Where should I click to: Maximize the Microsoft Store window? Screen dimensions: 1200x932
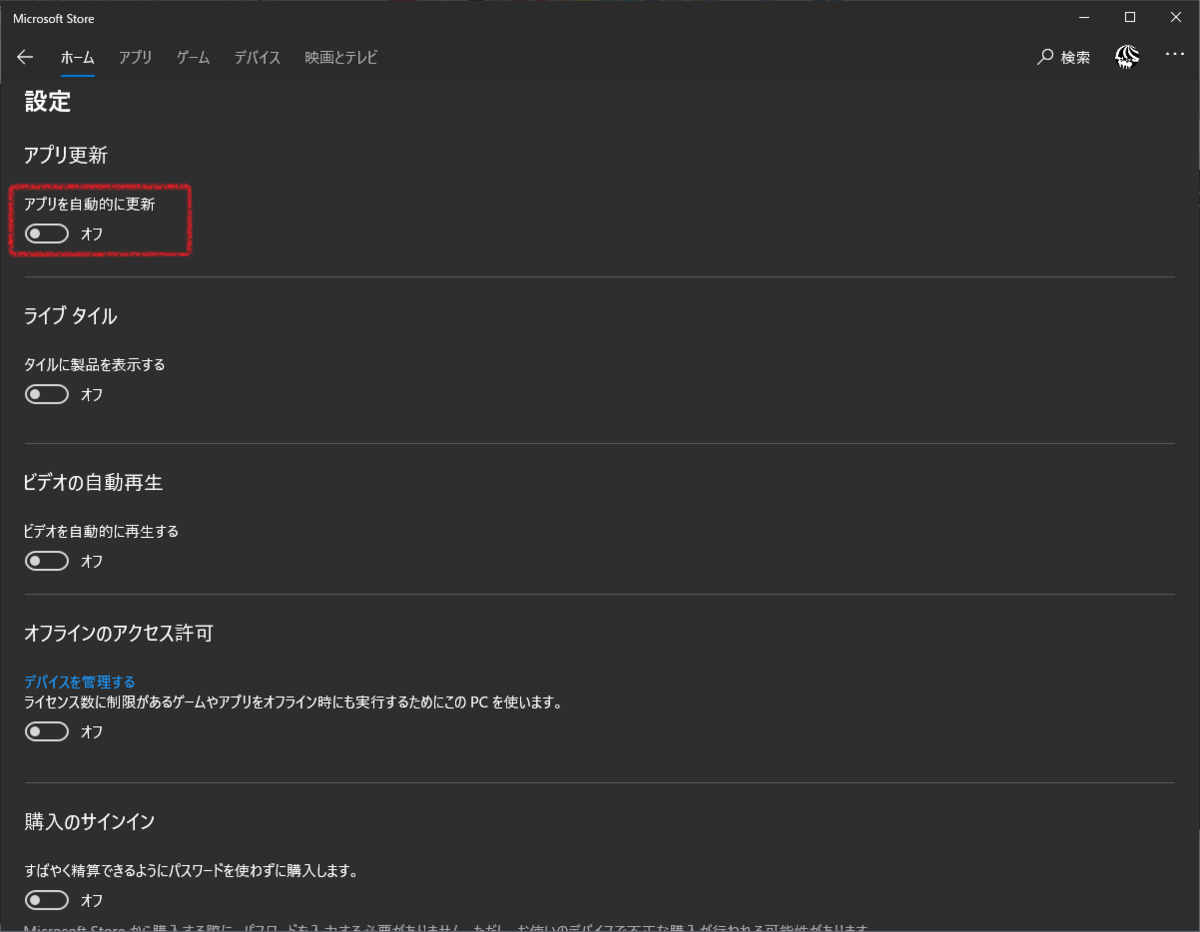[x=1130, y=17]
